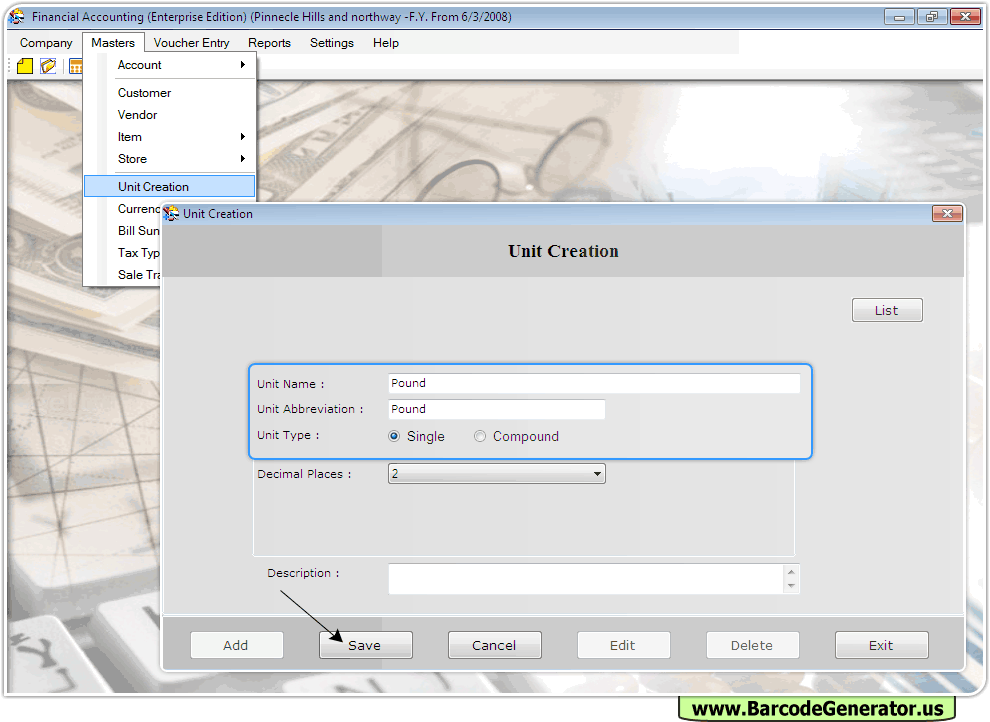Viewport: 990px width, 722px height.
Task: Expand the Account submenu arrow
Action: pyautogui.click(x=242, y=64)
